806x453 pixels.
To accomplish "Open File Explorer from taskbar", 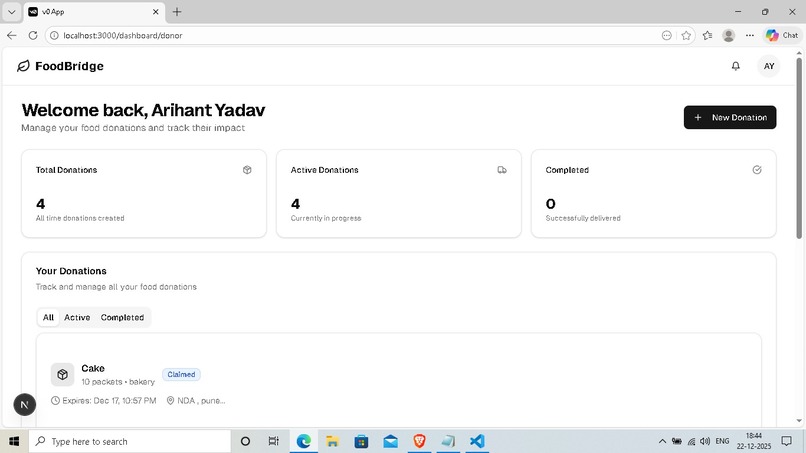I will 332,441.
